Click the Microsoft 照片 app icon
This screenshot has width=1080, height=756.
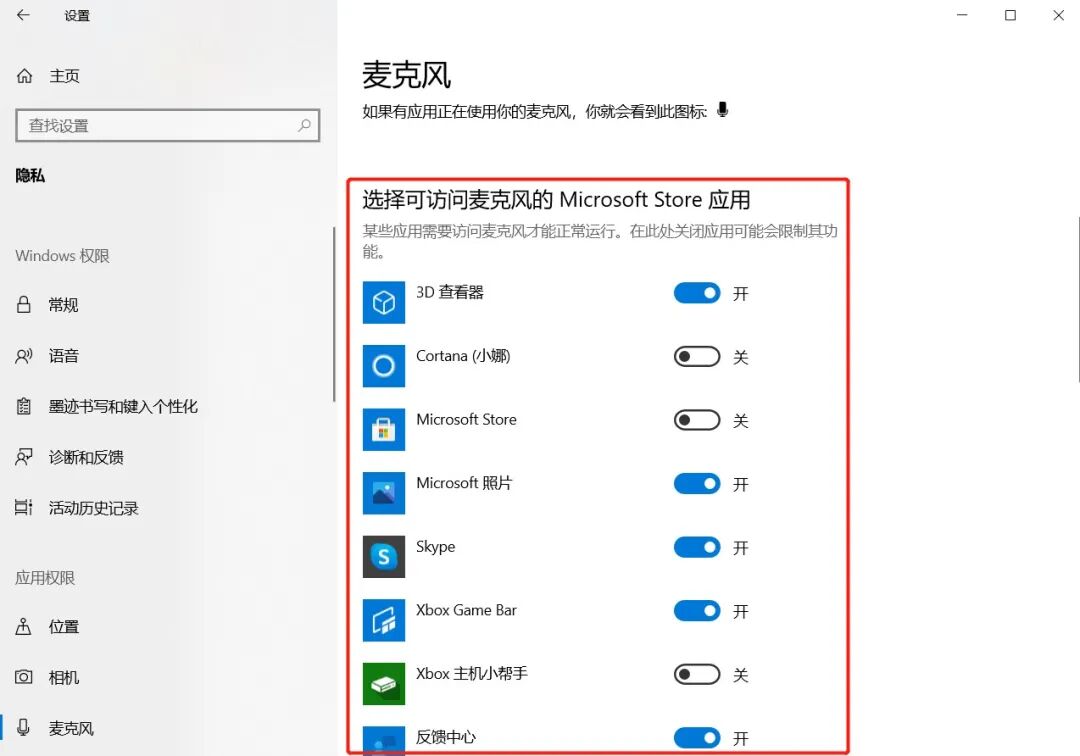click(x=384, y=493)
